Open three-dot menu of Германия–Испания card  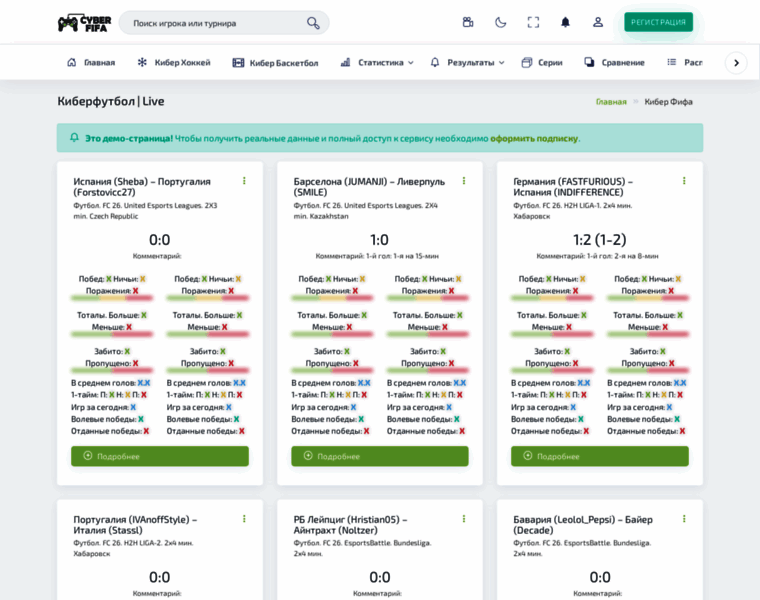coord(684,181)
